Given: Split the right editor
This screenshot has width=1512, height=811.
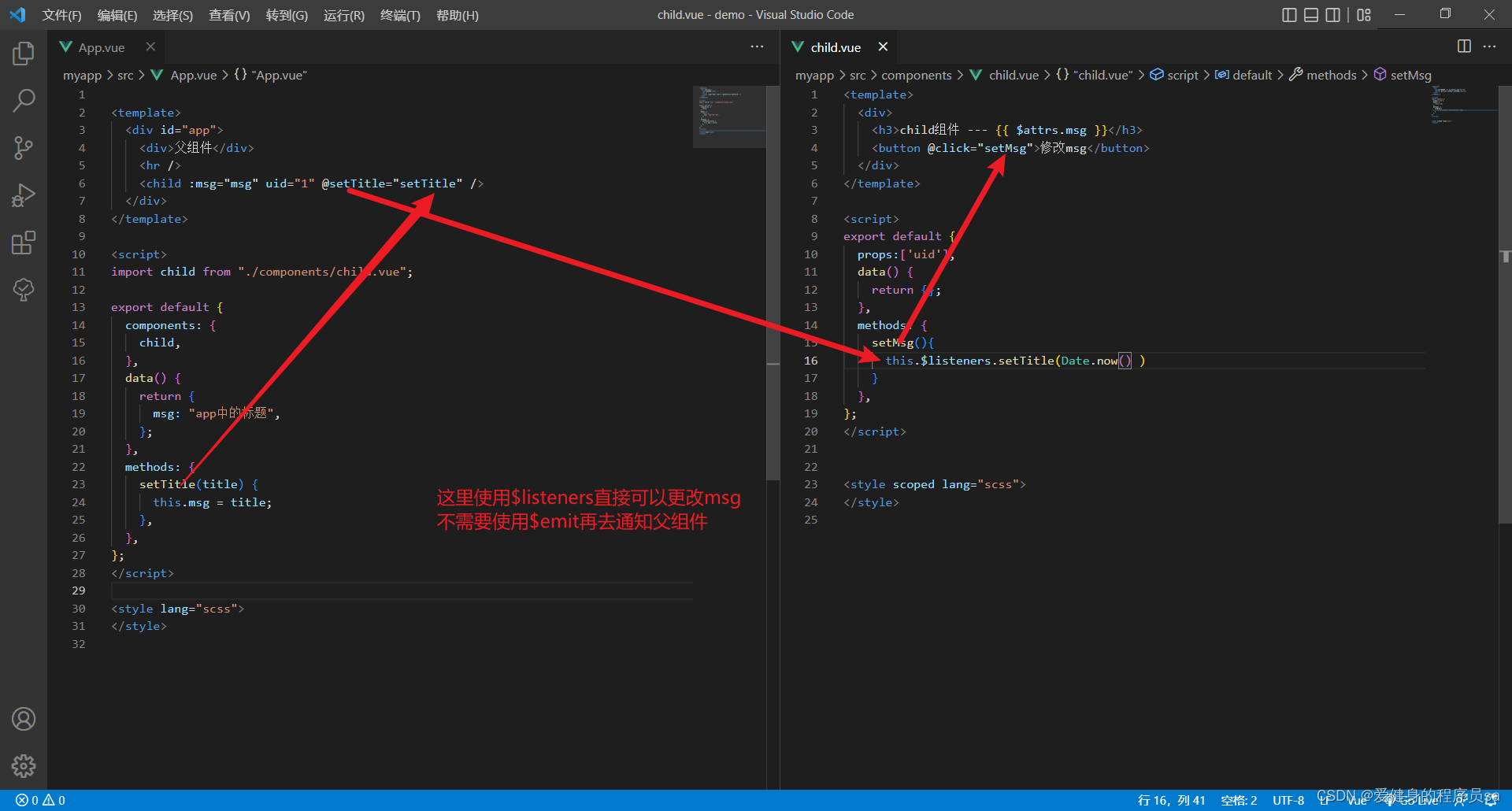Looking at the screenshot, I should coord(1464,46).
